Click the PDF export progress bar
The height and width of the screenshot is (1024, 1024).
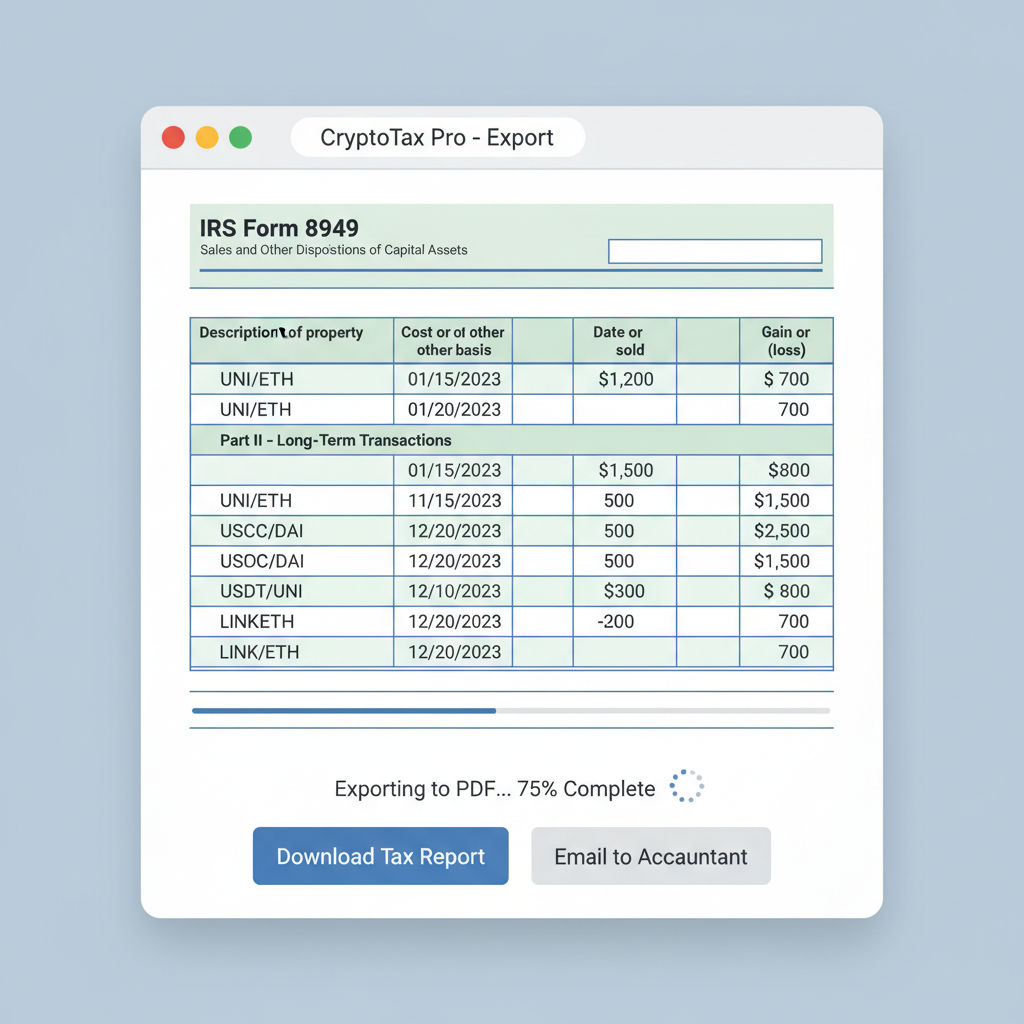[x=512, y=710]
